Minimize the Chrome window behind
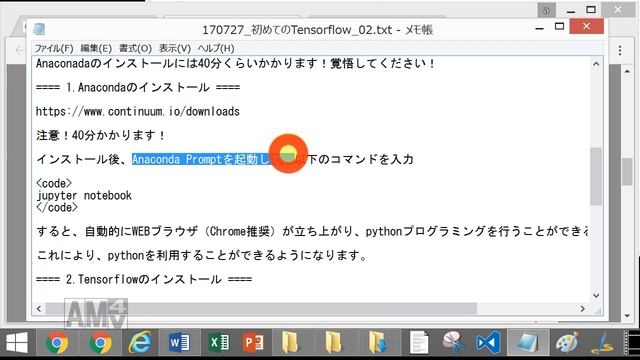The width and height of the screenshot is (640, 360). point(571,11)
